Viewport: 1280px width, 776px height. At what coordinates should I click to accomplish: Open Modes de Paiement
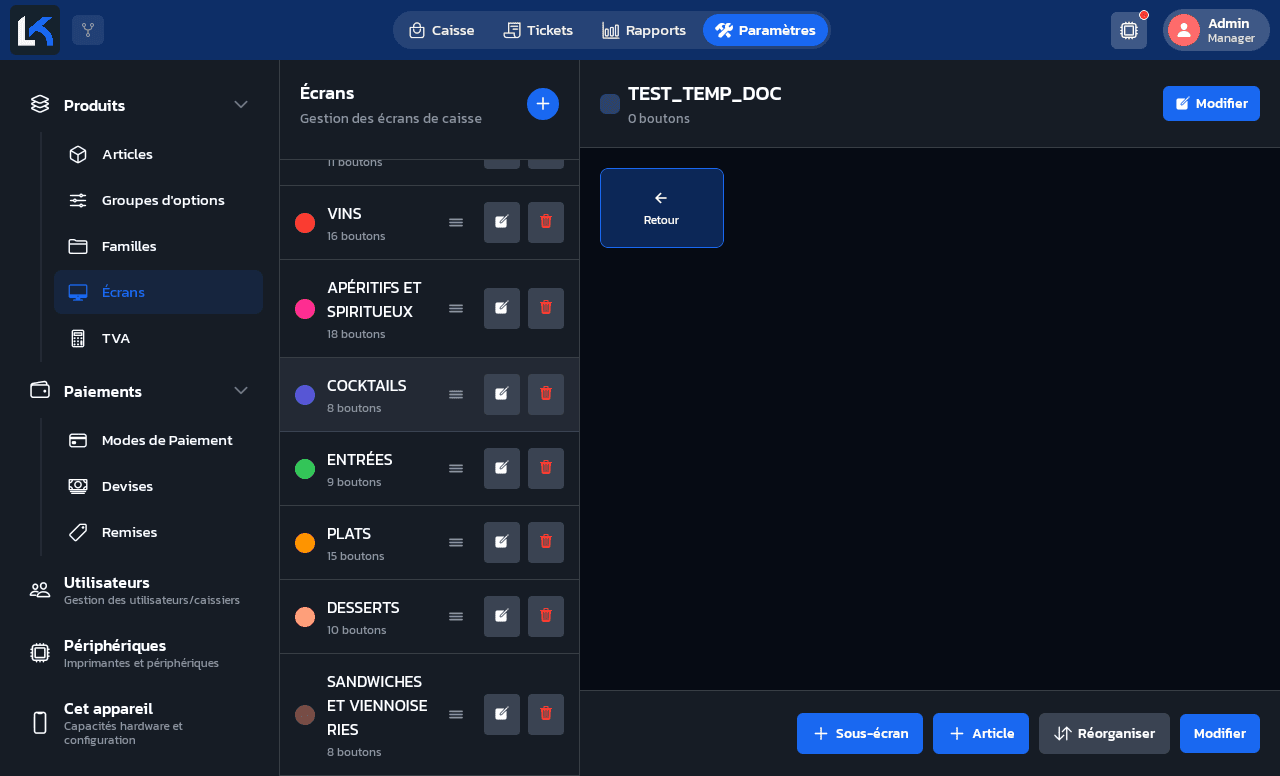158,440
